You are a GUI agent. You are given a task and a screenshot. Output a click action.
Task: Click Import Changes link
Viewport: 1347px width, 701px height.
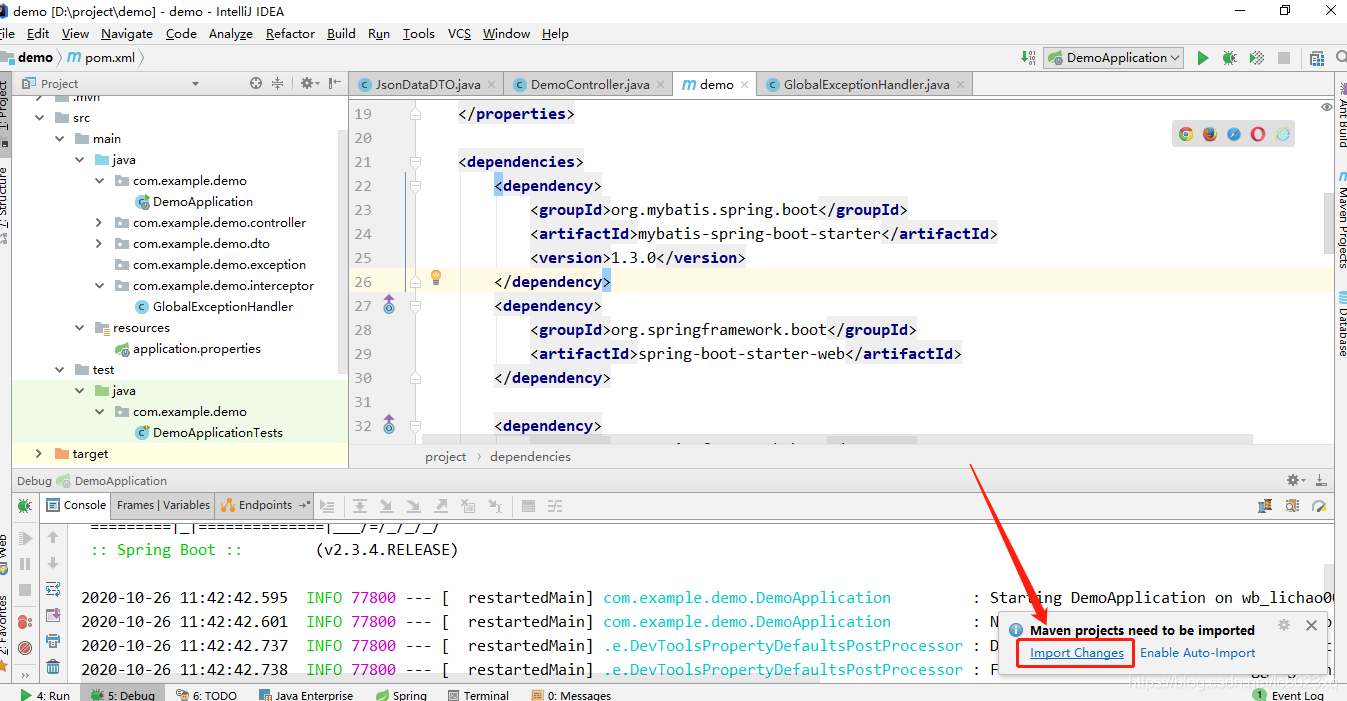coord(1077,653)
